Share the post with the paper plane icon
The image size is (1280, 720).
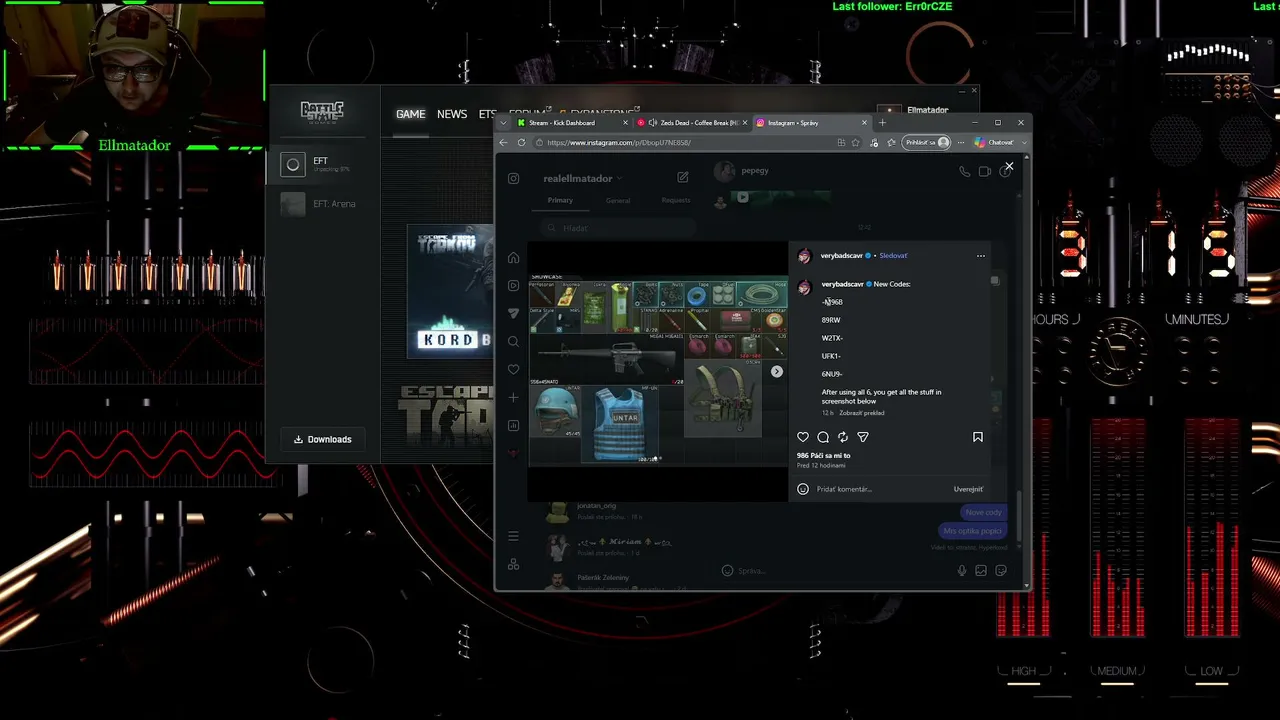coord(863,437)
